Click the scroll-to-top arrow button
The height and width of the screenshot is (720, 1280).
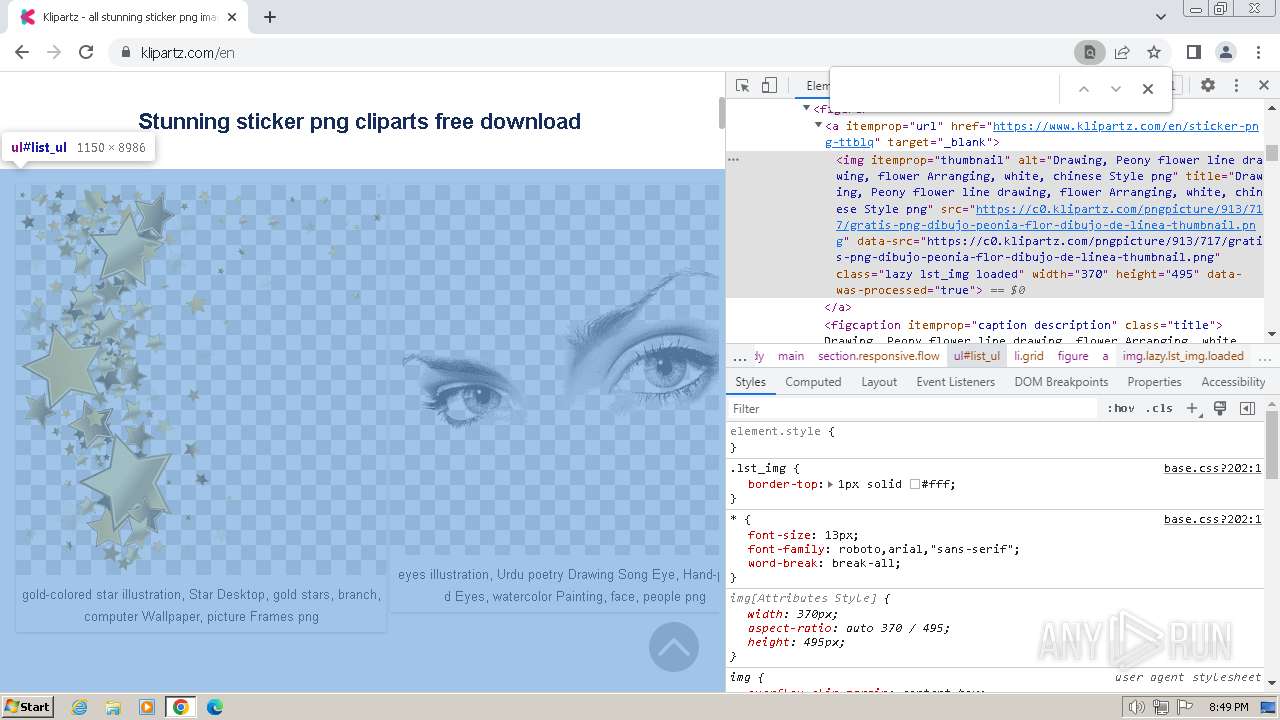click(x=674, y=647)
